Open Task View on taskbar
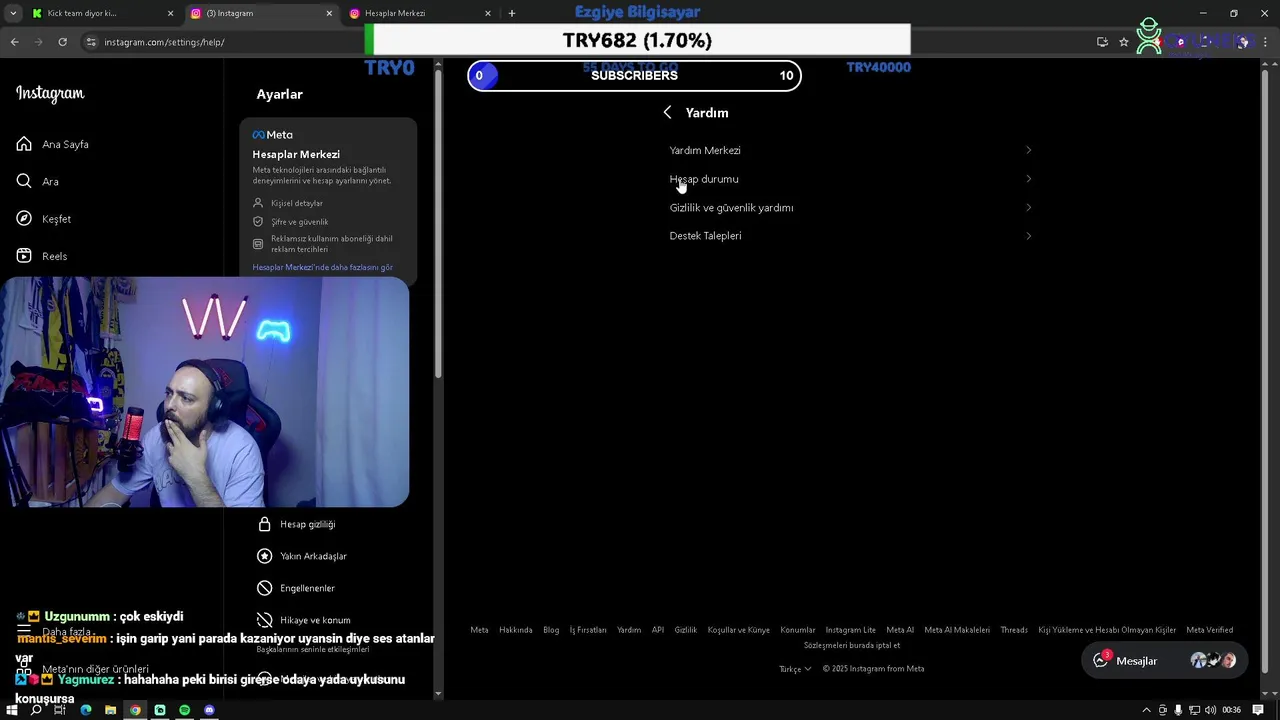Viewport: 1280px width, 720px height. 60,710
